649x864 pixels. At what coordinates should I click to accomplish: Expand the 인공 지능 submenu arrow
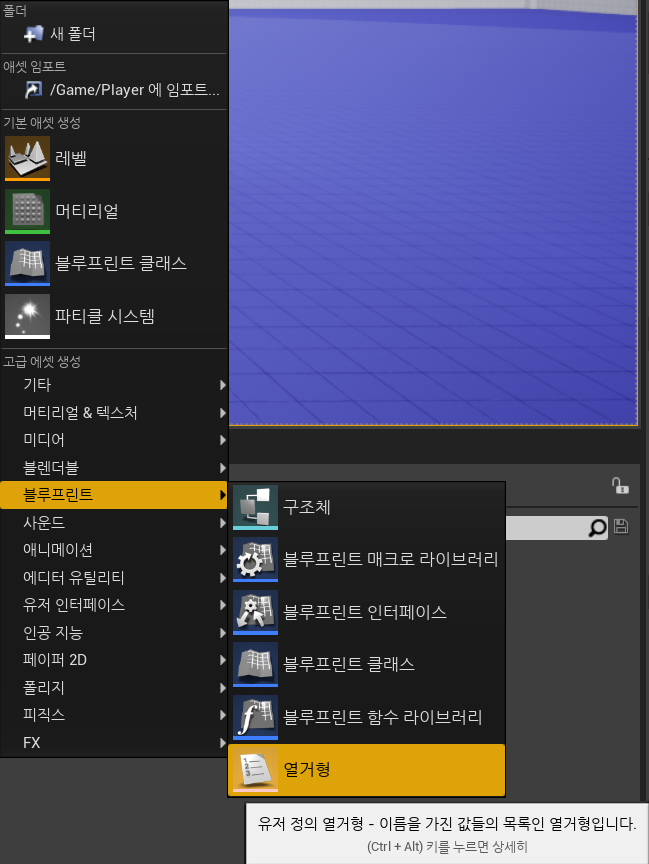click(223, 633)
